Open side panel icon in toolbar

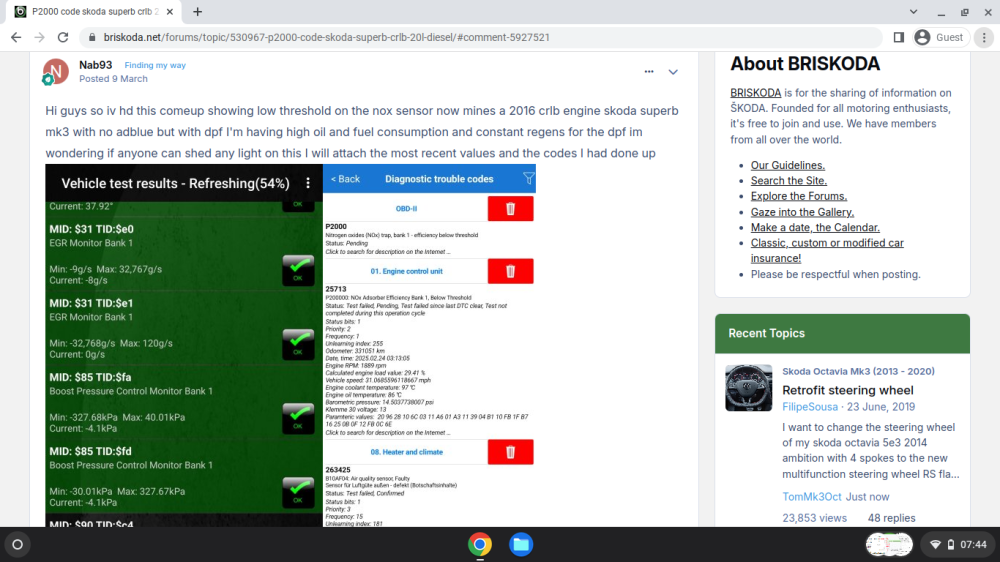(899, 38)
